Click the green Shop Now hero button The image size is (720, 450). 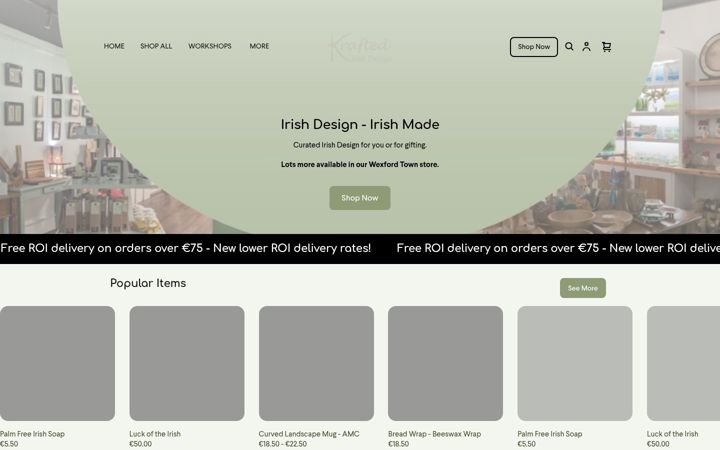coord(360,198)
